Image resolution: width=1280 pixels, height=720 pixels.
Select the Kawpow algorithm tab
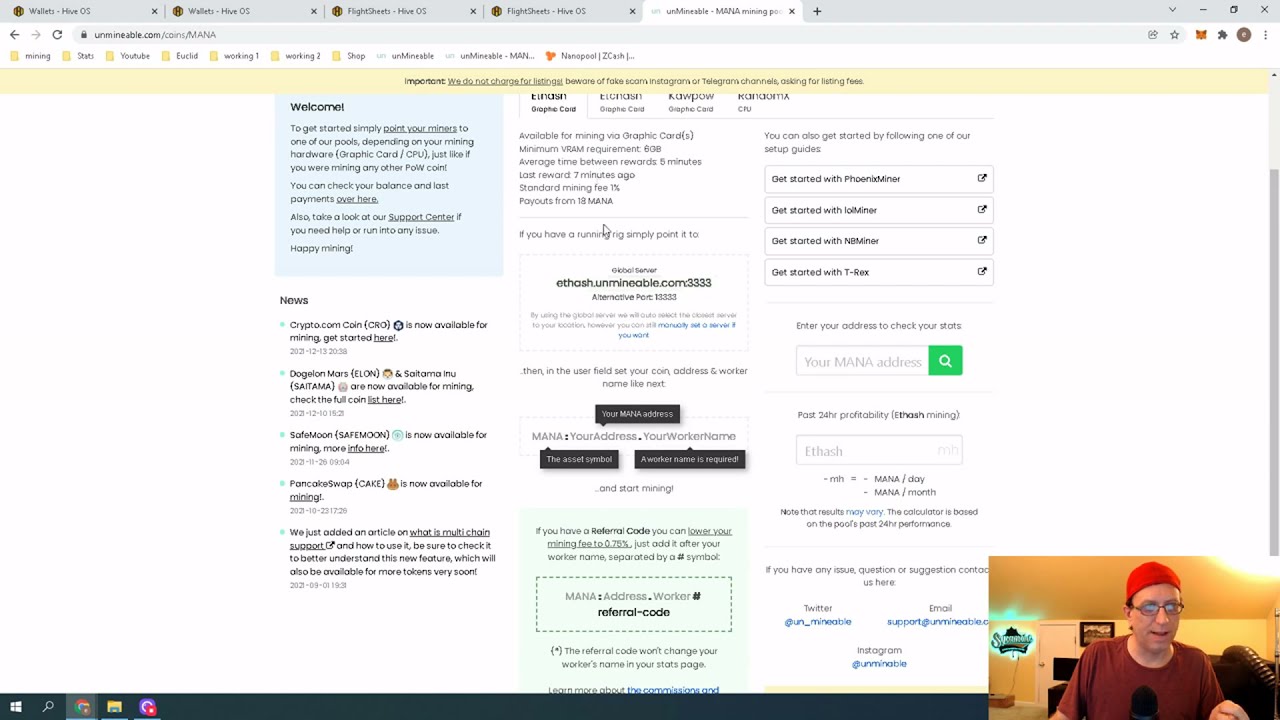click(691, 102)
